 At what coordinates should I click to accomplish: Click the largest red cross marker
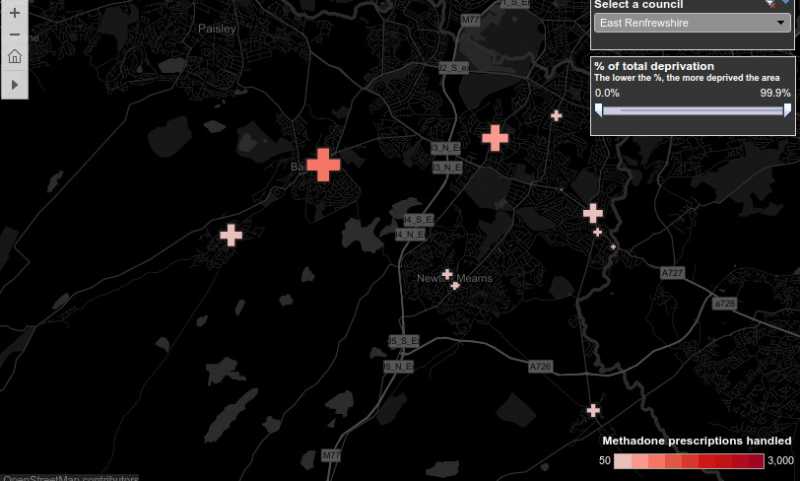(x=323, y=164)
